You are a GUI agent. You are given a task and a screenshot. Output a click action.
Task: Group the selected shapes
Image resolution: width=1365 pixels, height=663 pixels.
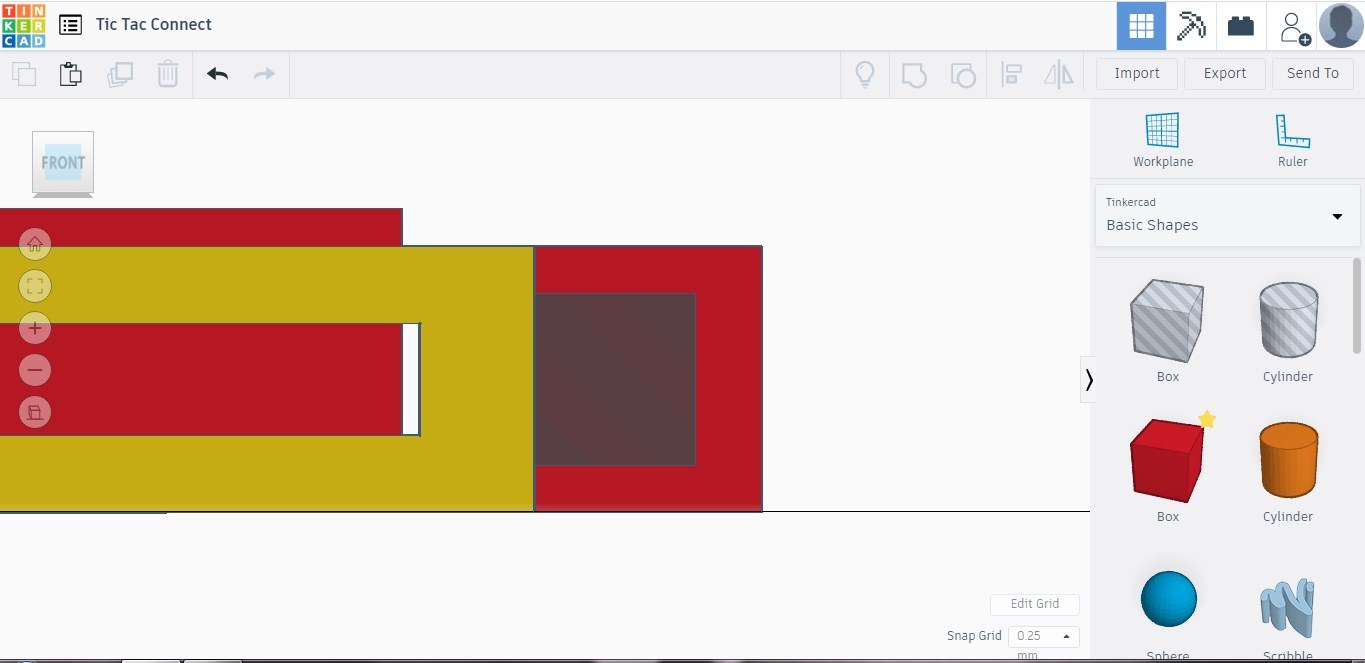click(x=913, y=73)
